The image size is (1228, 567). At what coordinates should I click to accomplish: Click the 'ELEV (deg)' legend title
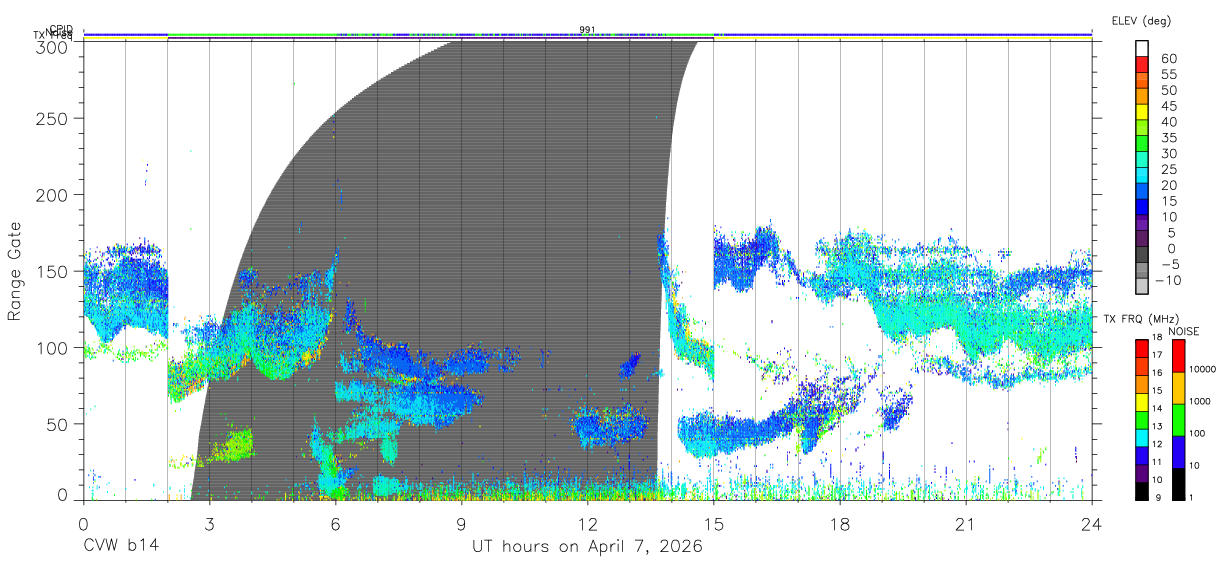click(1141, 20)
